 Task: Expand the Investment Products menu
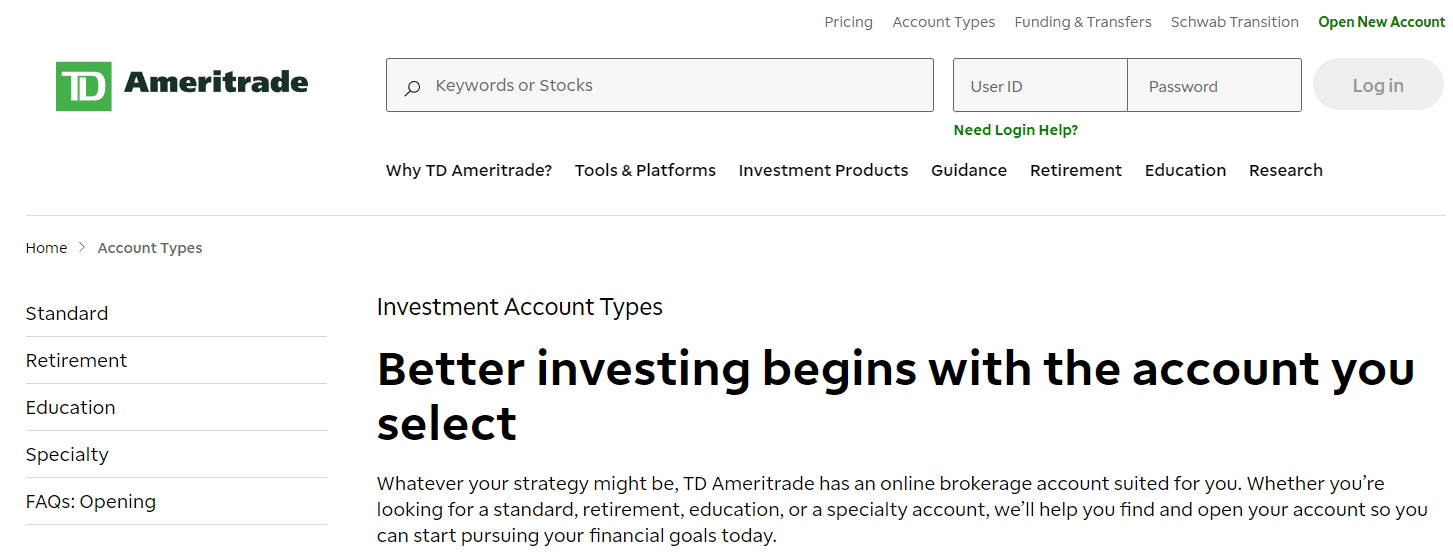point(823,170)
